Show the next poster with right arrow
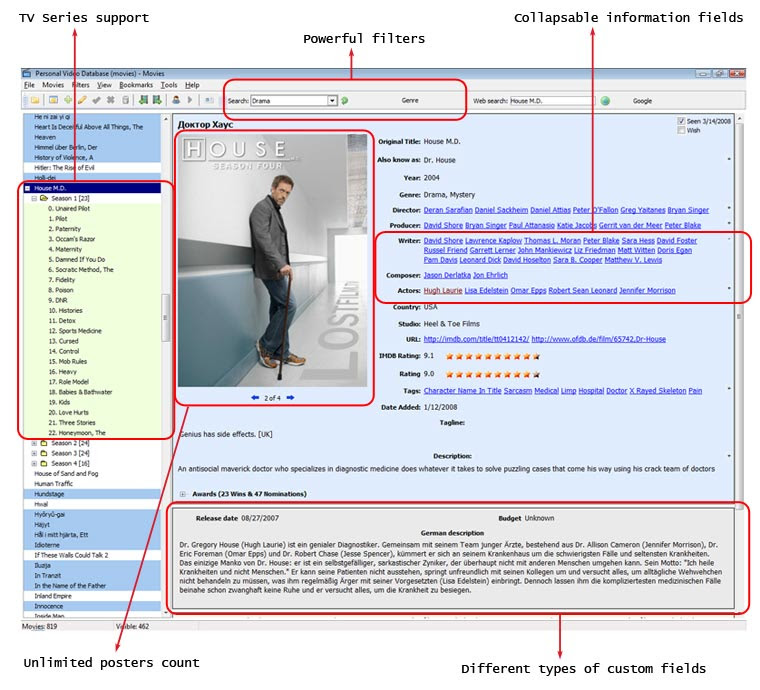 coord(290,397)
